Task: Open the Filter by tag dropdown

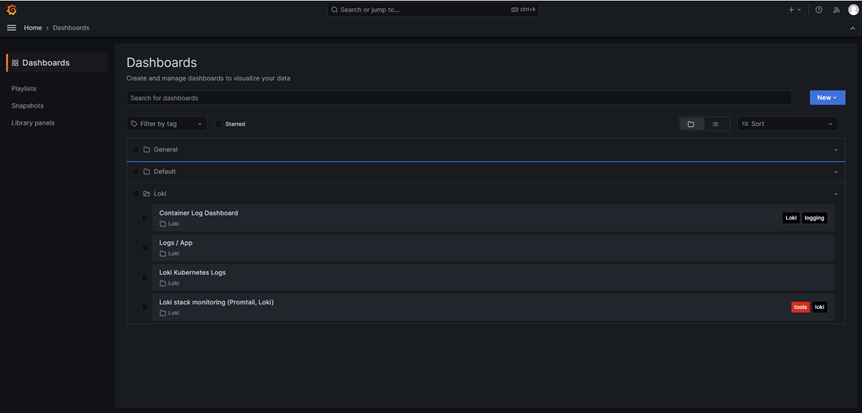Action: 167,124
